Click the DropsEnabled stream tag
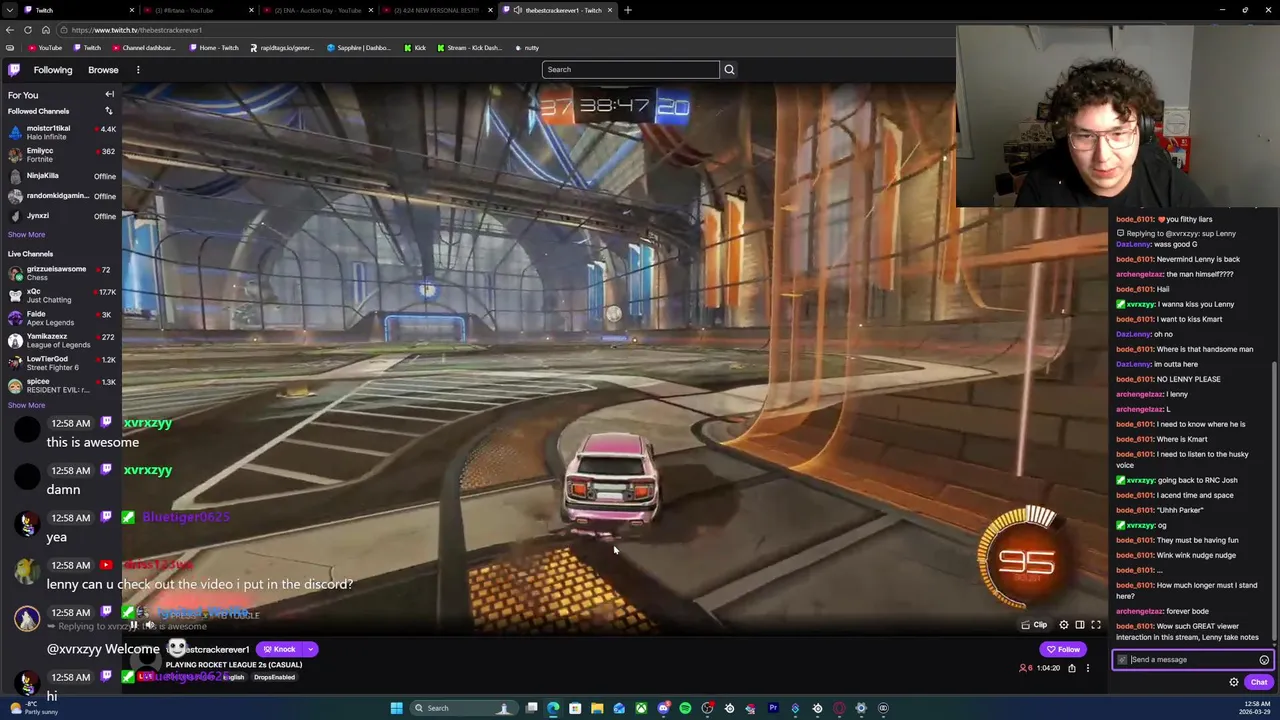 click(274, 677)
